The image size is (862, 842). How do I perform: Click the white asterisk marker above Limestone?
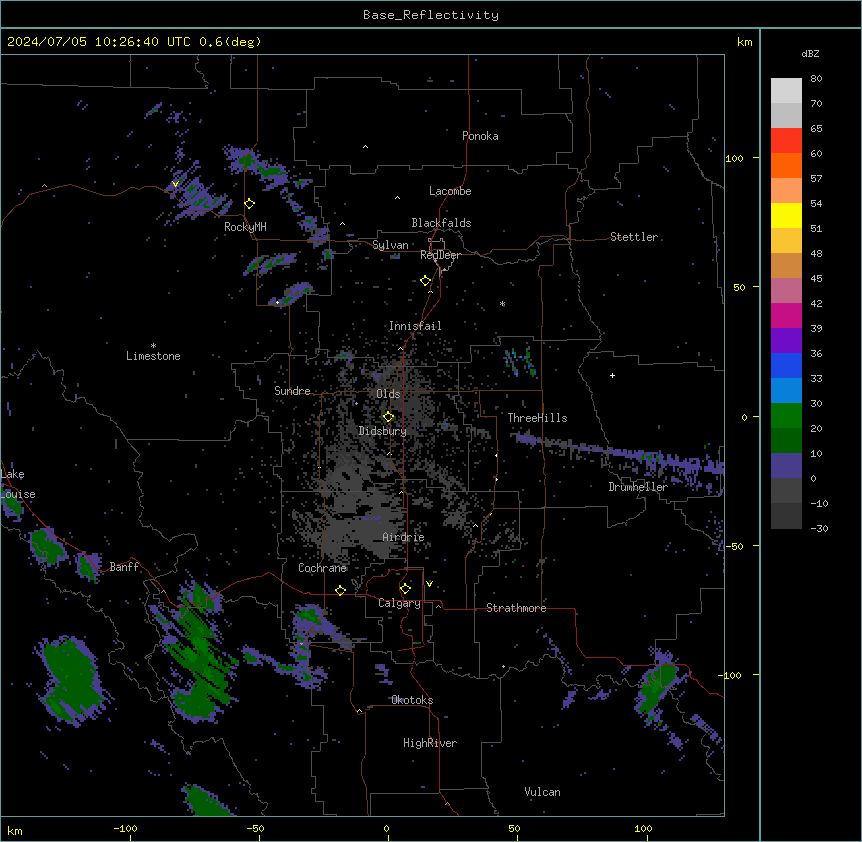pos(153,345)
